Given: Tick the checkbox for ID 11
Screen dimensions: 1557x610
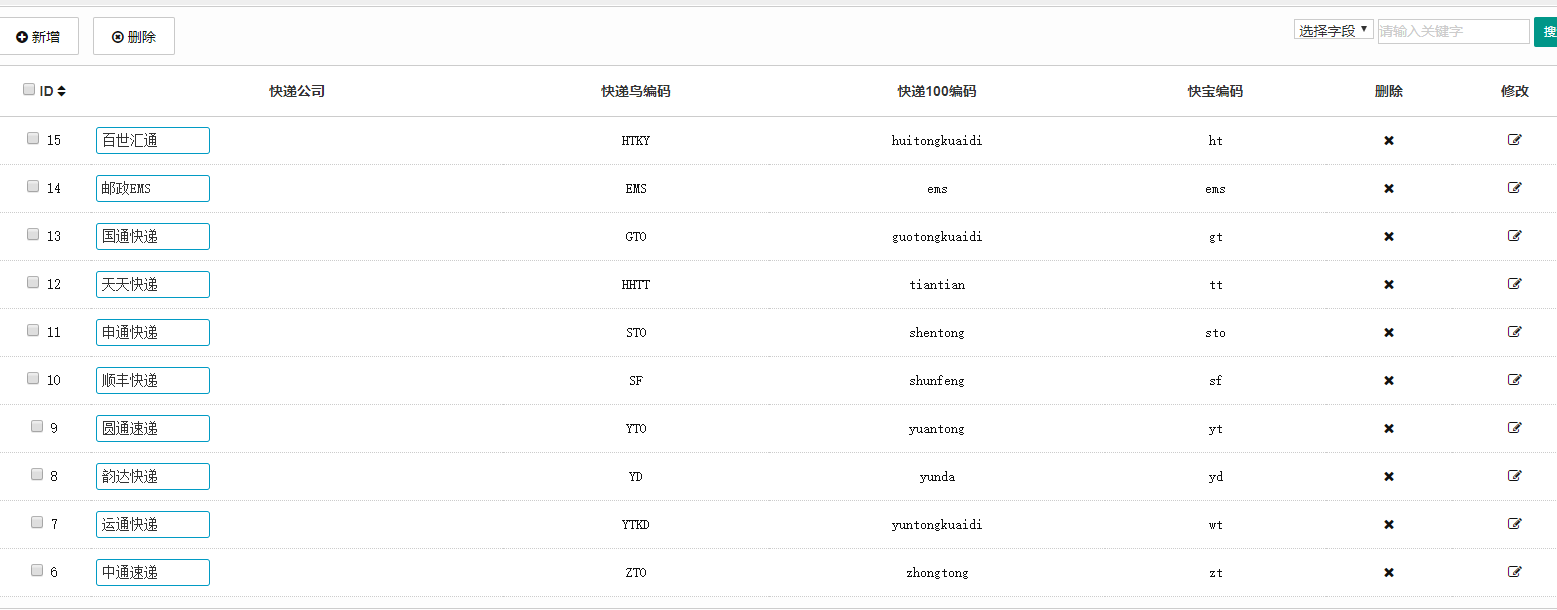Looking at the screenshot, I should [33, 331].
